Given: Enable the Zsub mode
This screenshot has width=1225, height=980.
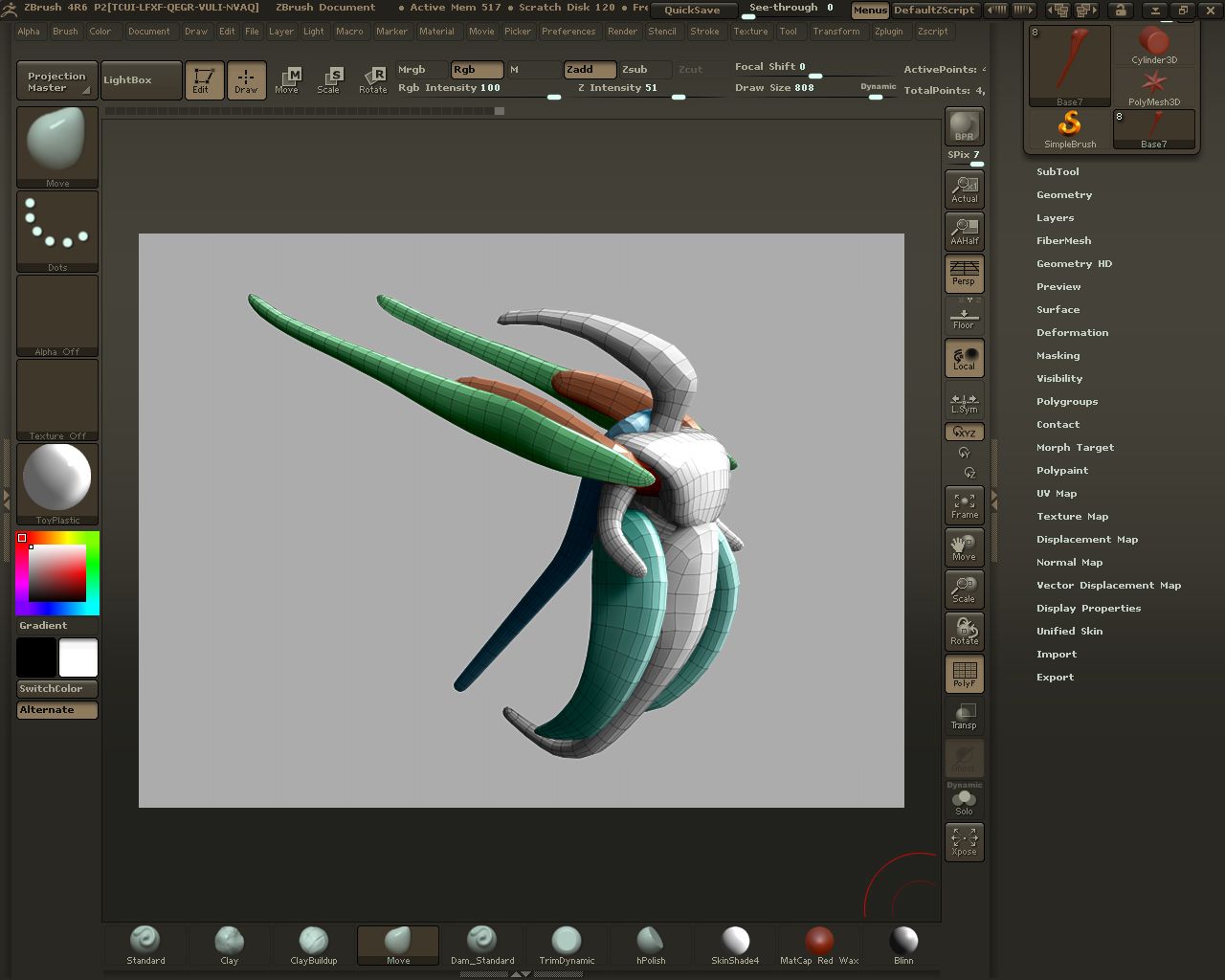Looking at the screenshot, I should (x=643, y=70).
